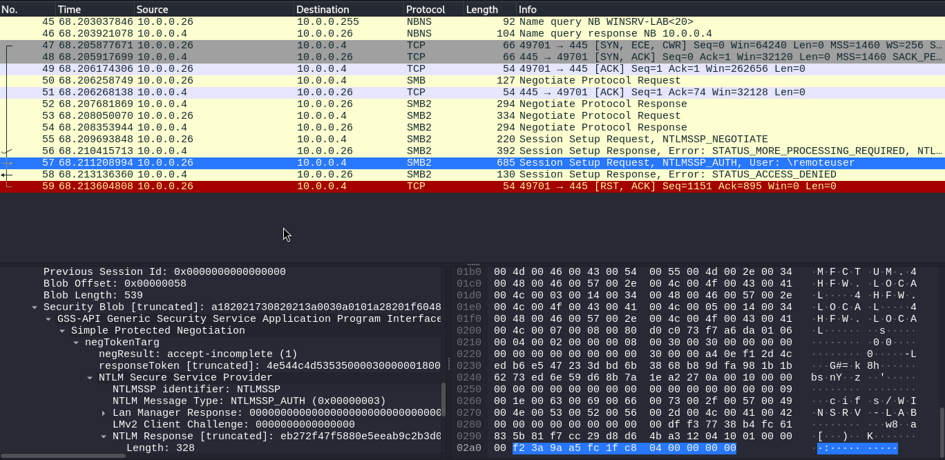Collapse the Simple Protected Negotiation node
This screenshot has width=945, height=460.
(63, 331)
